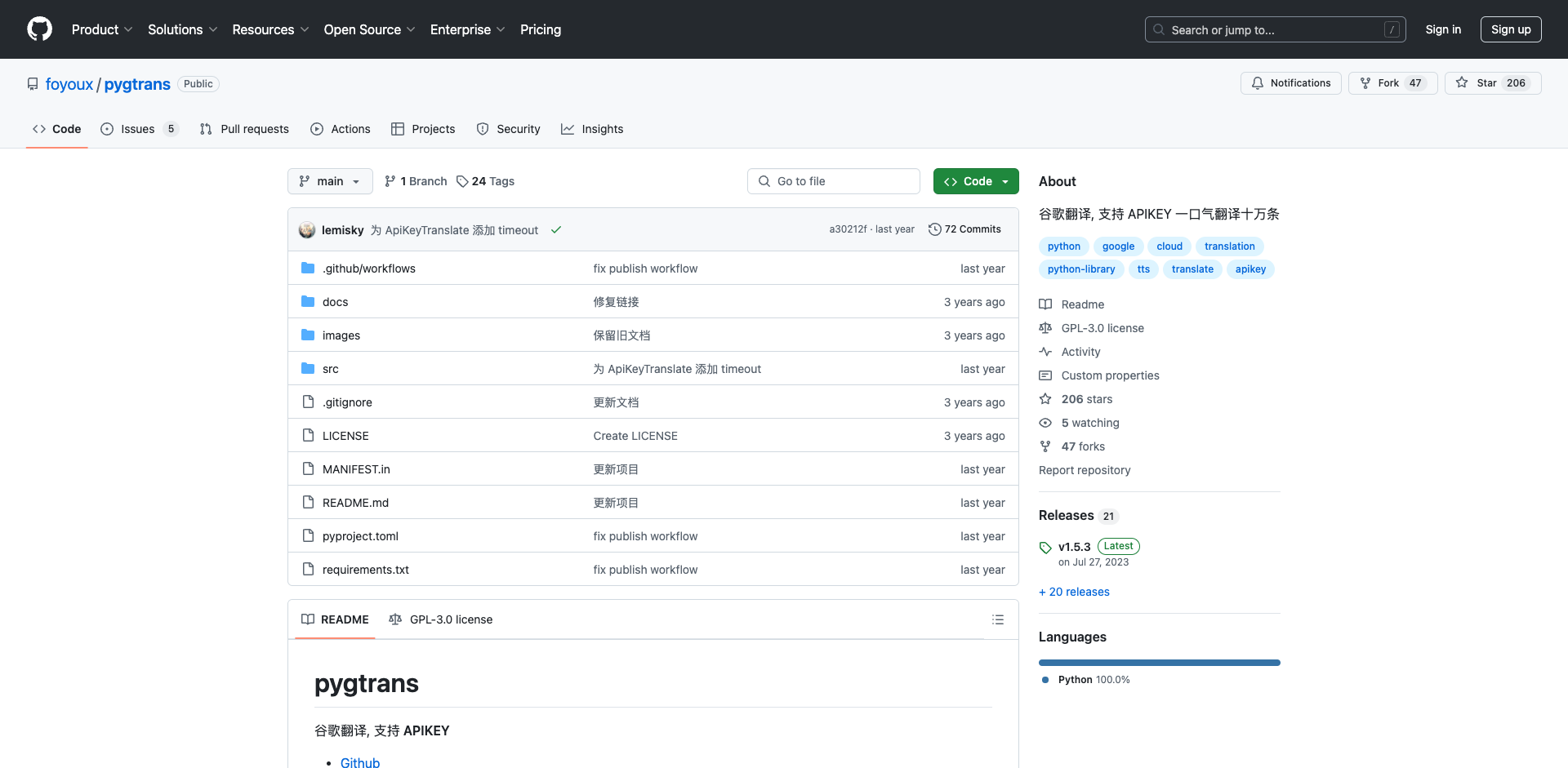
Task: Select the README tab
Action: [335, 619]
